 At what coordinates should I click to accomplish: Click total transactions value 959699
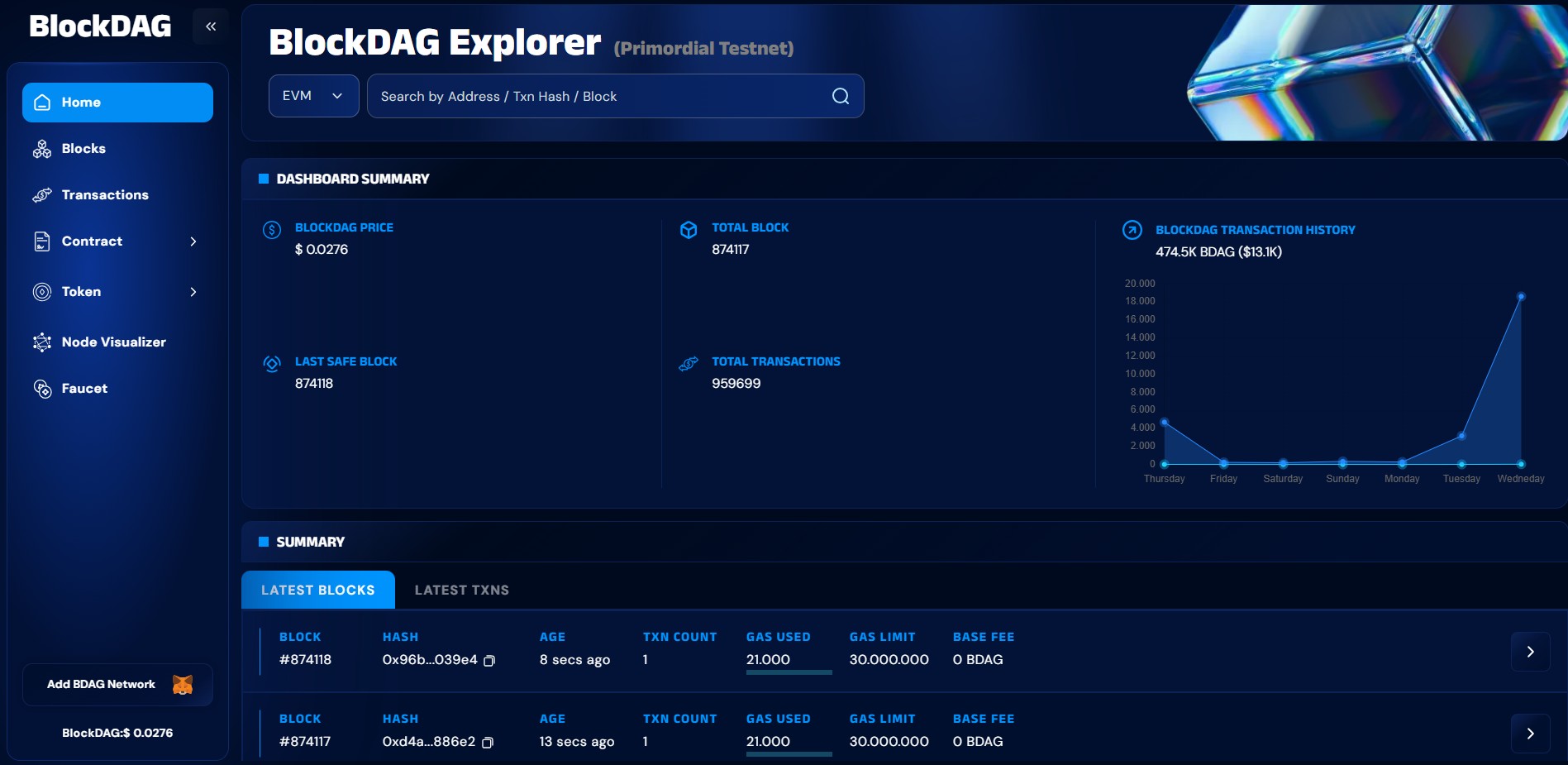[736, 384]
